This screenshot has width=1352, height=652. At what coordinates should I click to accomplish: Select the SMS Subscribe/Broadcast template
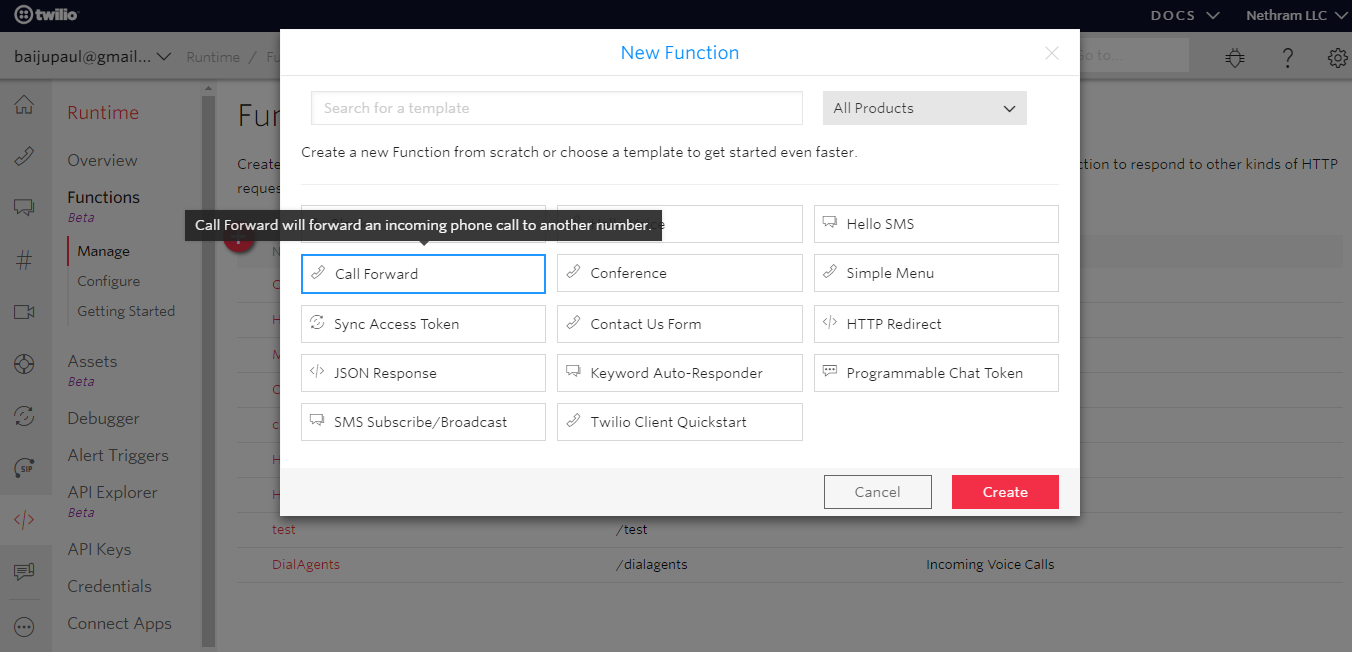tap(423, 422)
